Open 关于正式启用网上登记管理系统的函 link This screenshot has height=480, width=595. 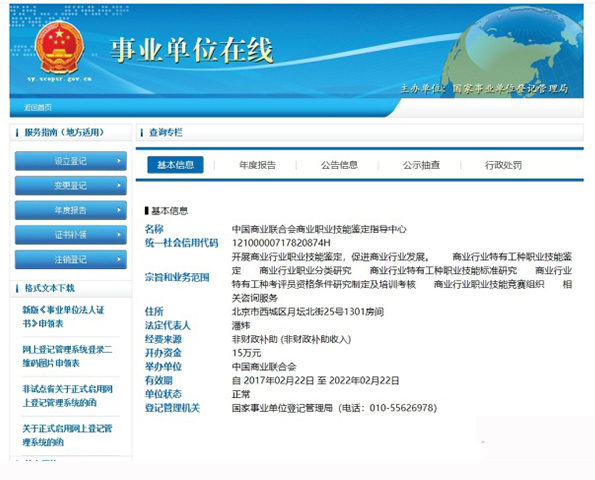(67, 435)
